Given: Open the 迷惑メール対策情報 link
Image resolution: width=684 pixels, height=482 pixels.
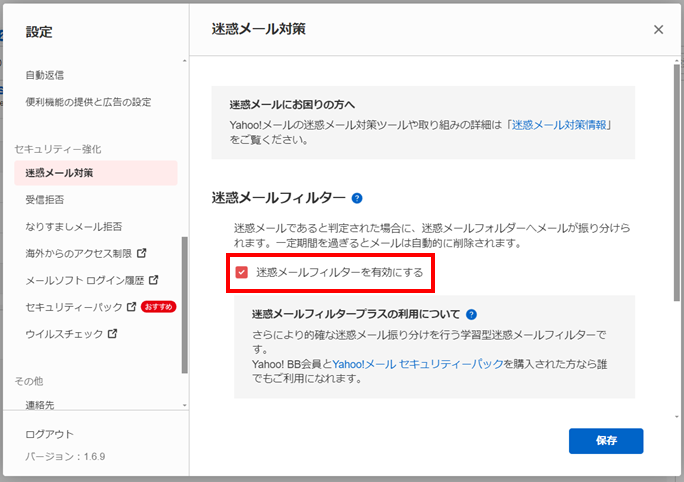Looking at the screenshot, I should click(x=560, y=125).
